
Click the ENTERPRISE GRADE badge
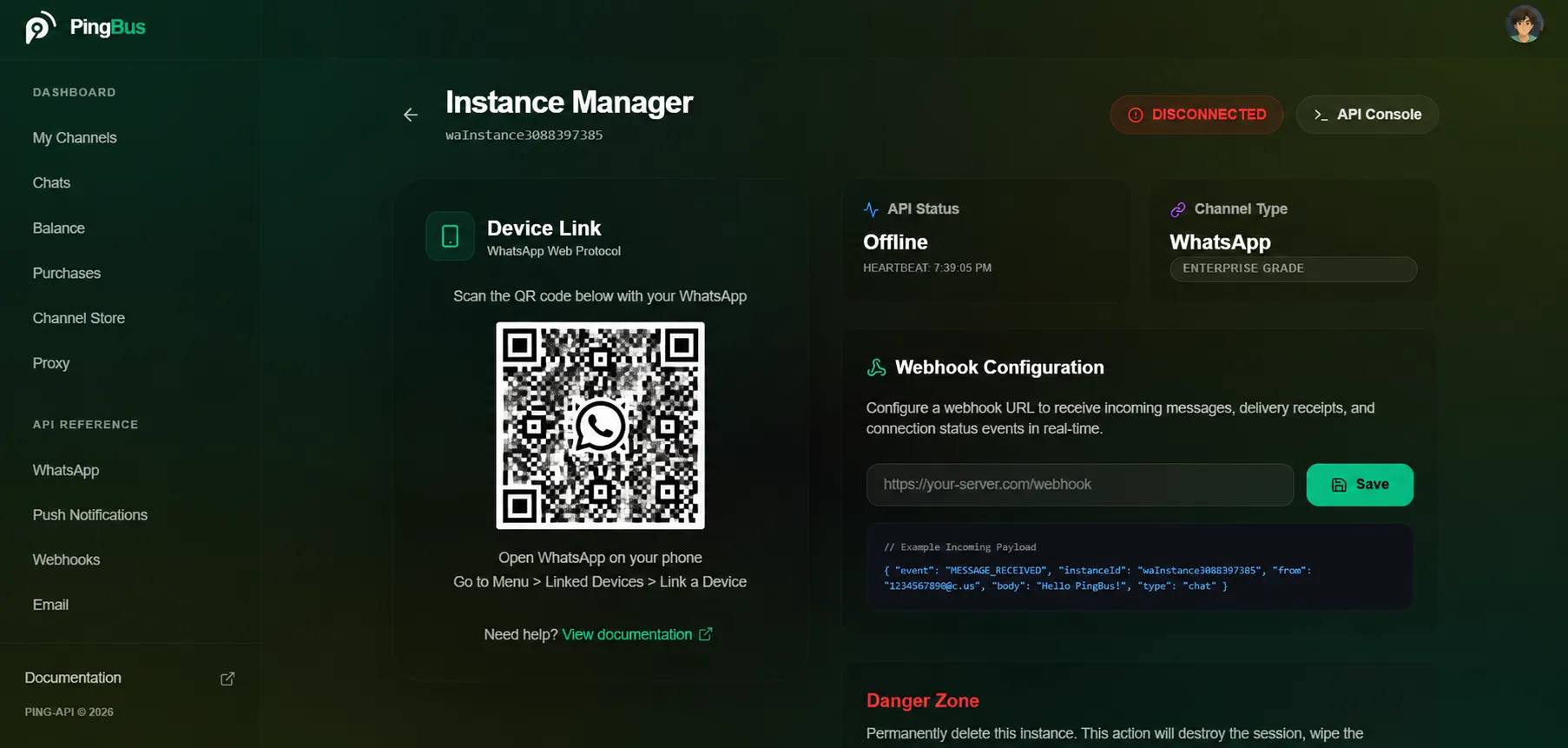pos(1294,268)
